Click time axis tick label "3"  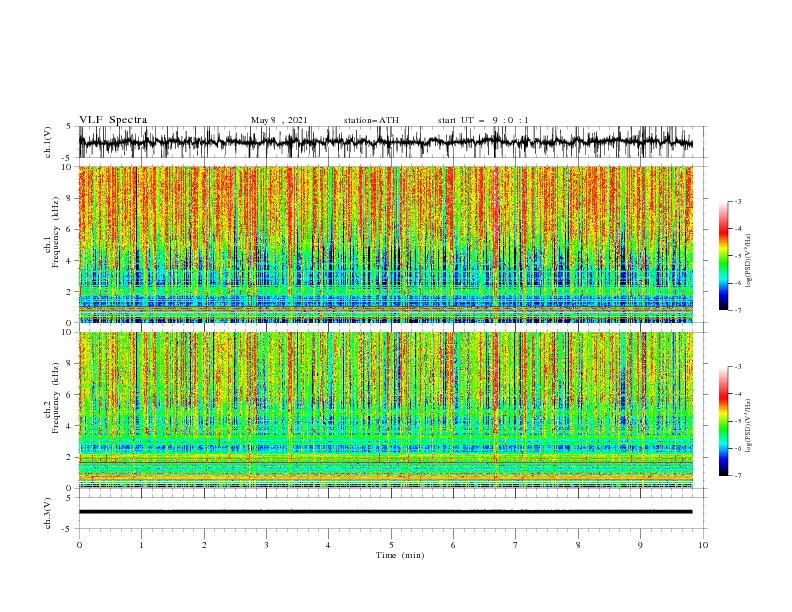point(267,545)
